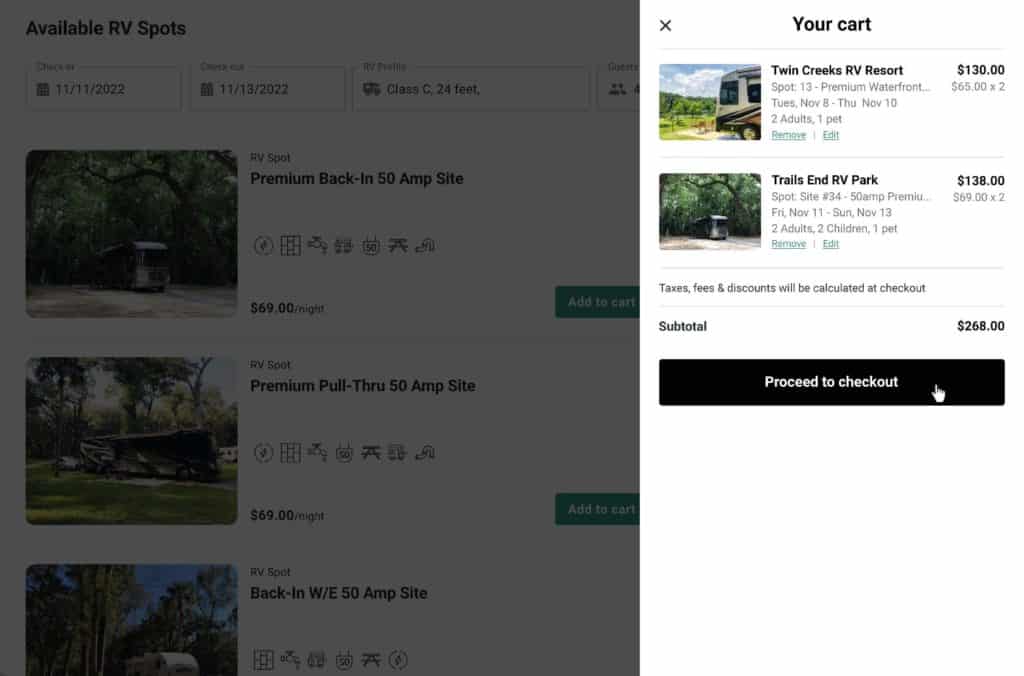Click the circular electric icon on Premium Pull-Thru site
The image size is (1024, 676).
click(263, 453)
